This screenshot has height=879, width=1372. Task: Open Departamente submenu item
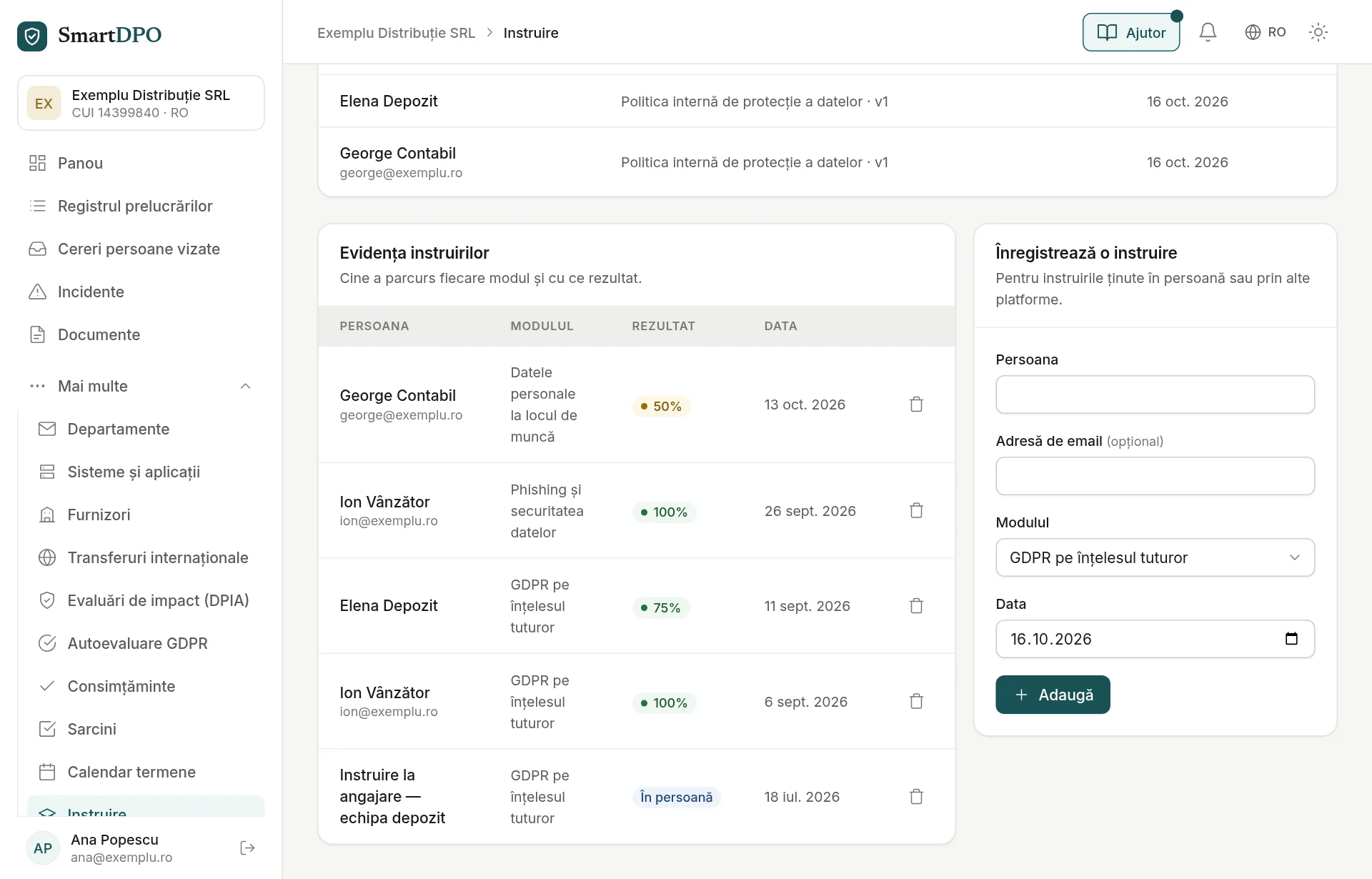pyautogui.click(x=146, y=429)
